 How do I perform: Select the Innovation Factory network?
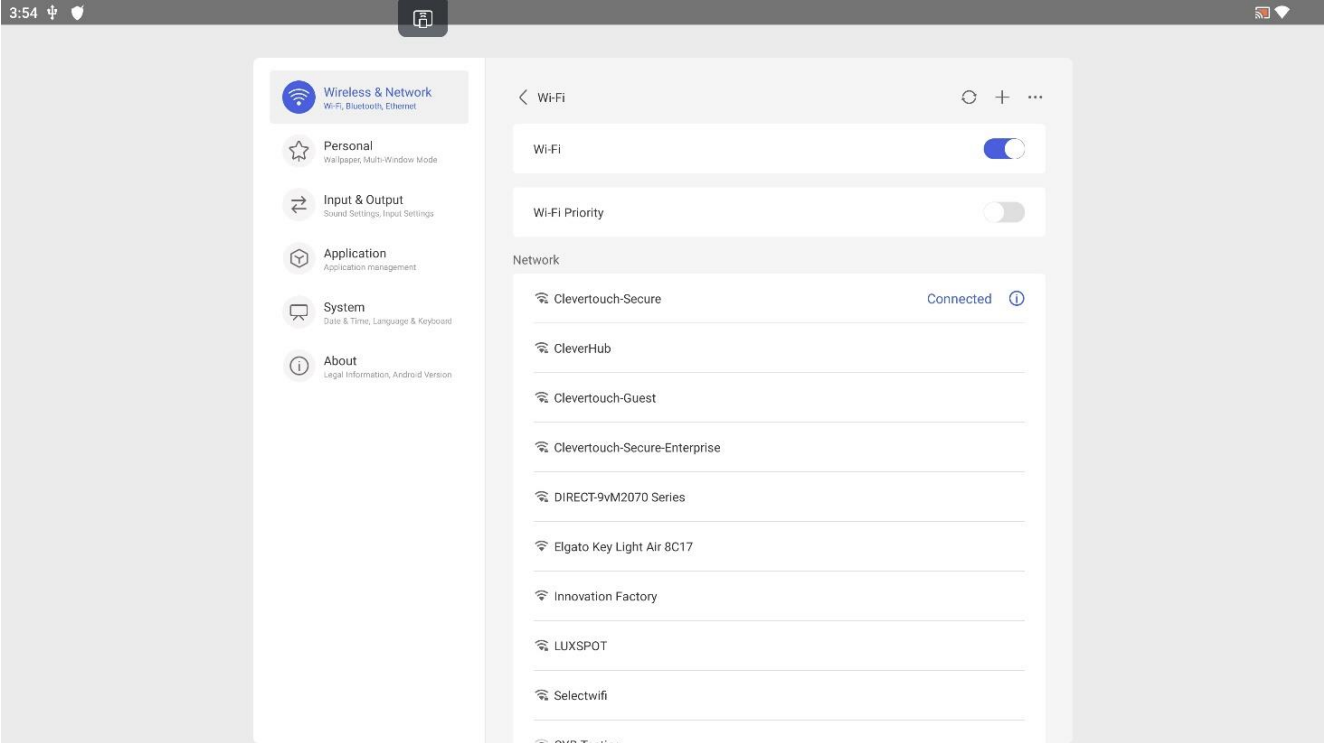click(779, 596)
